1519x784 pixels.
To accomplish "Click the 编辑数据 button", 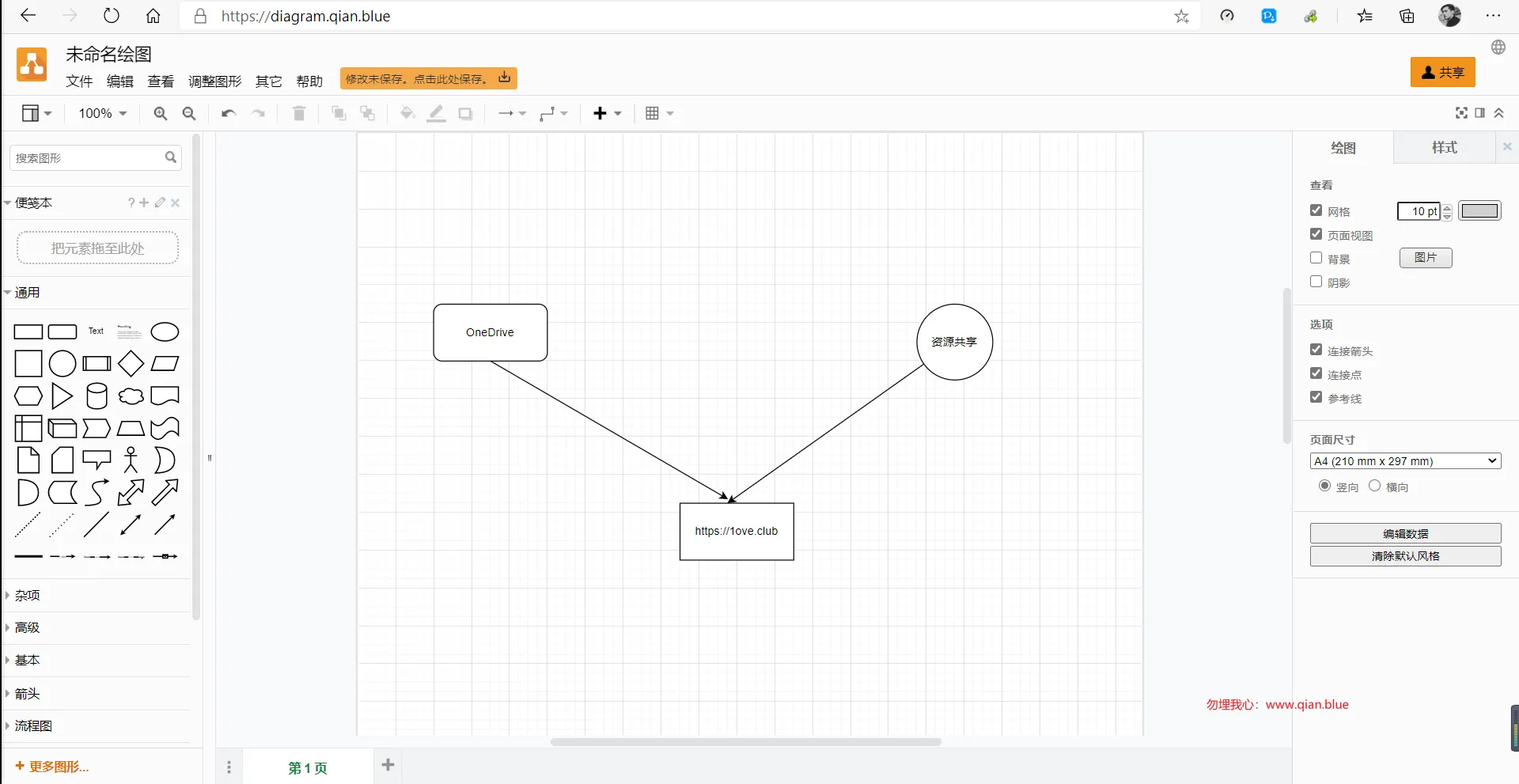I will coord(1405,534).
